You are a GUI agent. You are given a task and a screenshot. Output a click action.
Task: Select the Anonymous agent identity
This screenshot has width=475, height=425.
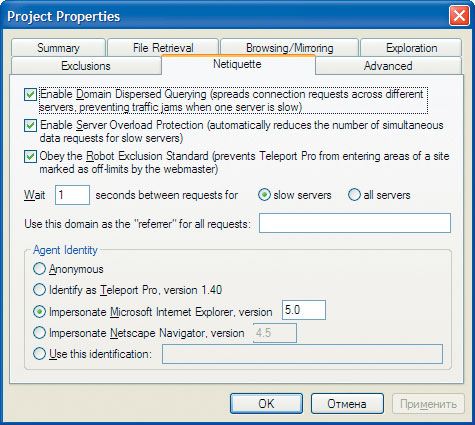point(39,269)
